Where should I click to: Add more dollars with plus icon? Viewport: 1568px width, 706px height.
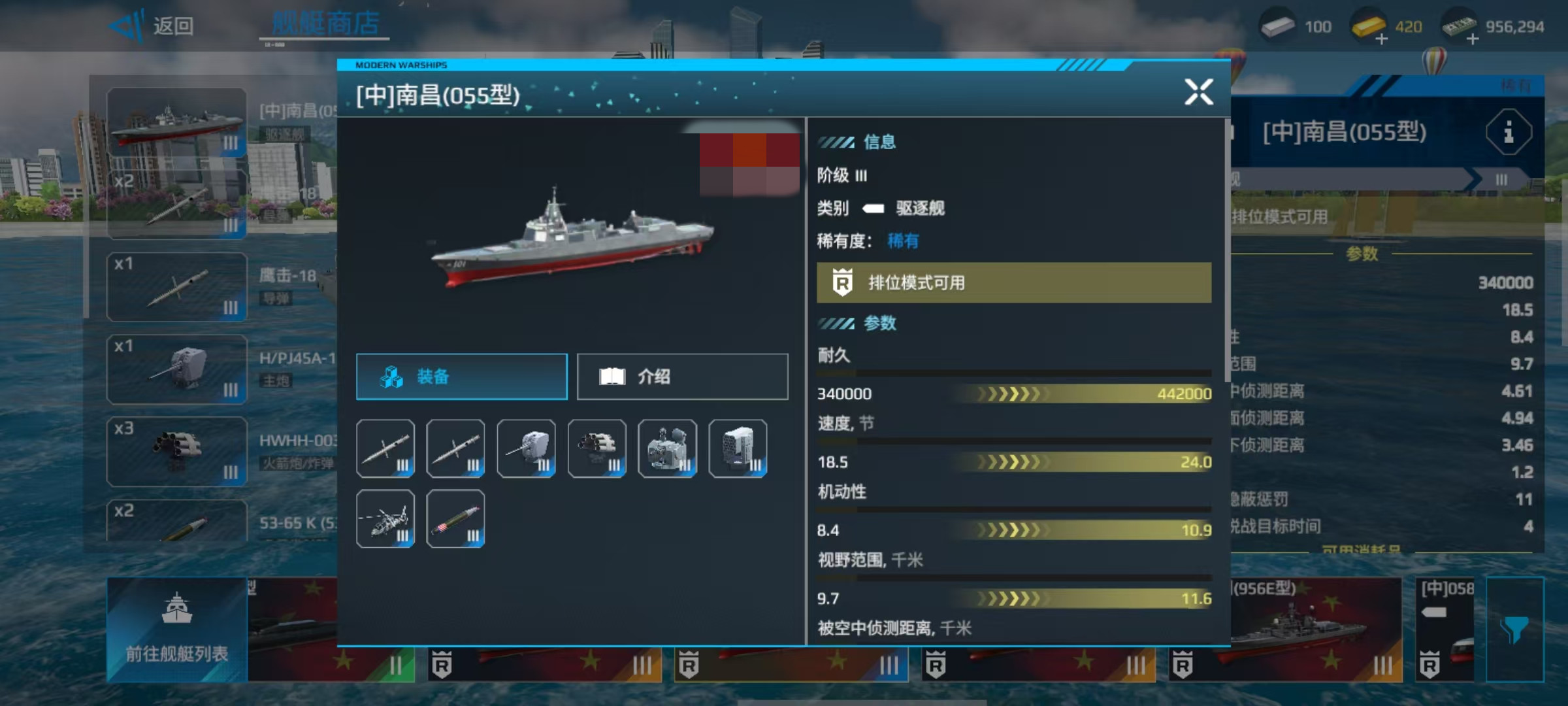tap(1473, 39)
